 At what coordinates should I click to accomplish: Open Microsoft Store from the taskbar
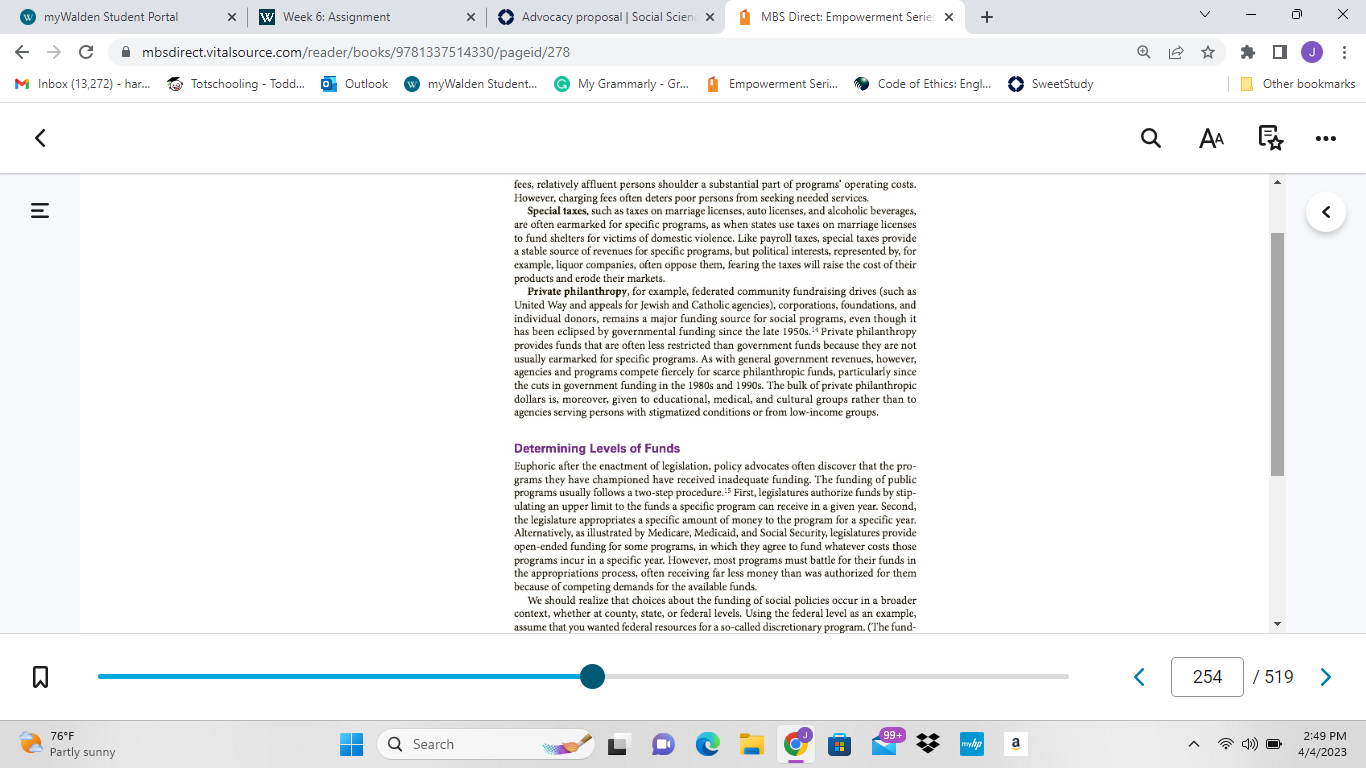[x=840, y=744]
